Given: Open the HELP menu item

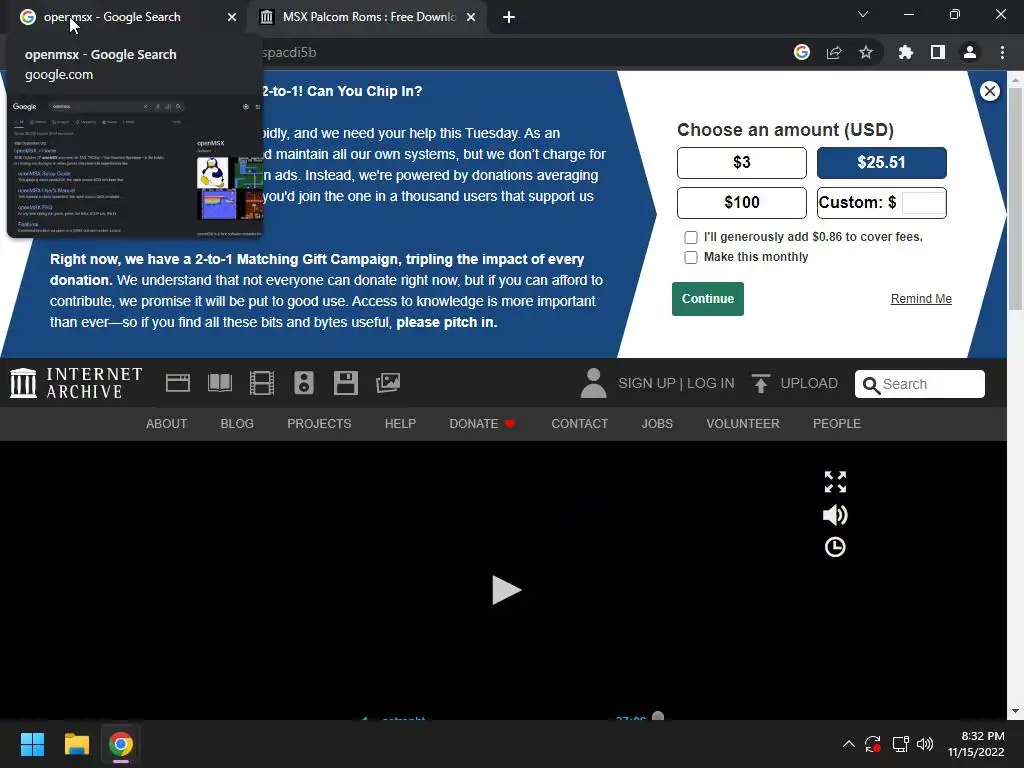Looking at the screenshot, I should point(400,424).
